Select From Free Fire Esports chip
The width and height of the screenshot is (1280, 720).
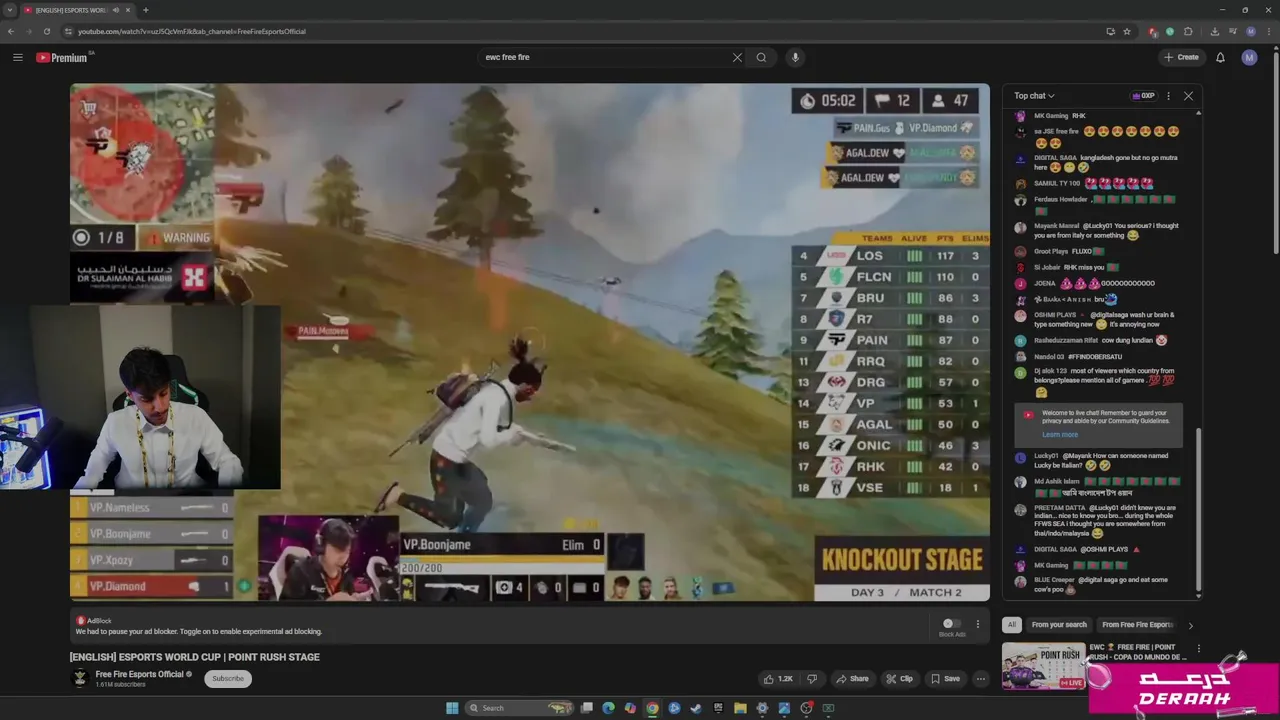pyautogui.click(x=1138, y=625)
